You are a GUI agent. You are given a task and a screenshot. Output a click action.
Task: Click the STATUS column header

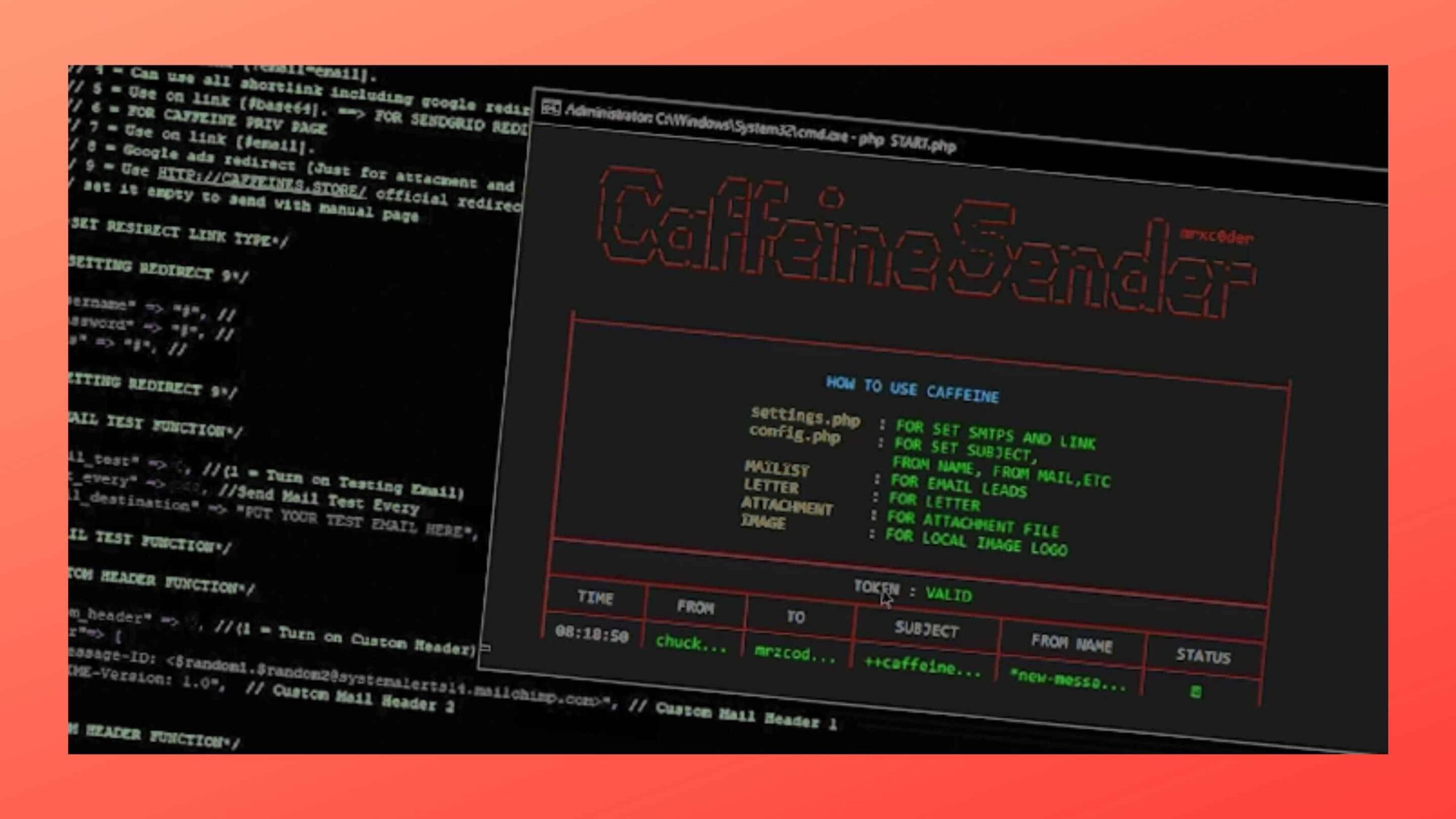(1203, 656)
